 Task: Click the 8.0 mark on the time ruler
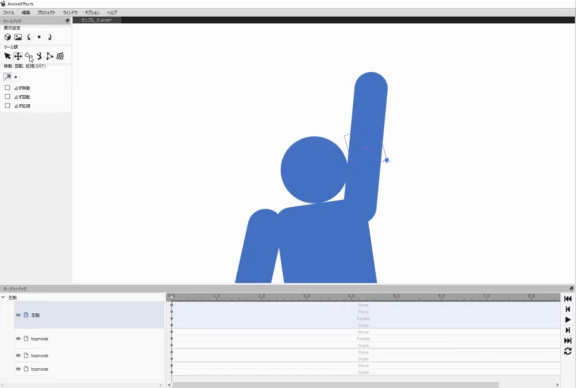(x=531, y=296)
